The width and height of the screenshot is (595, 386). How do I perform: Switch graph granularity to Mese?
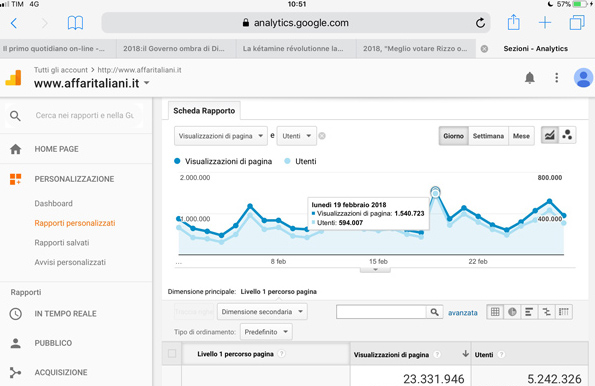521,136
